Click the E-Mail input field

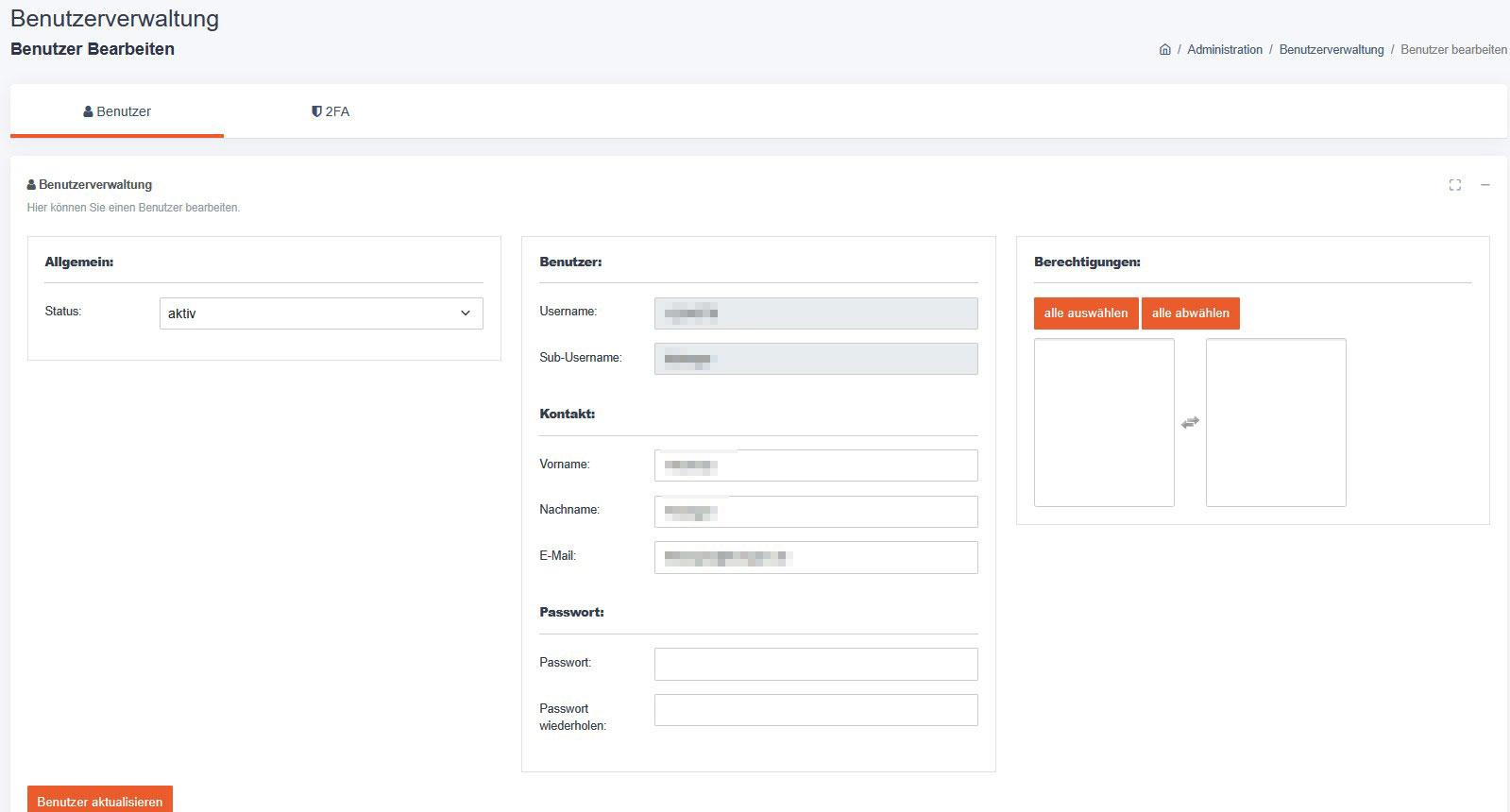coord(816,557)
